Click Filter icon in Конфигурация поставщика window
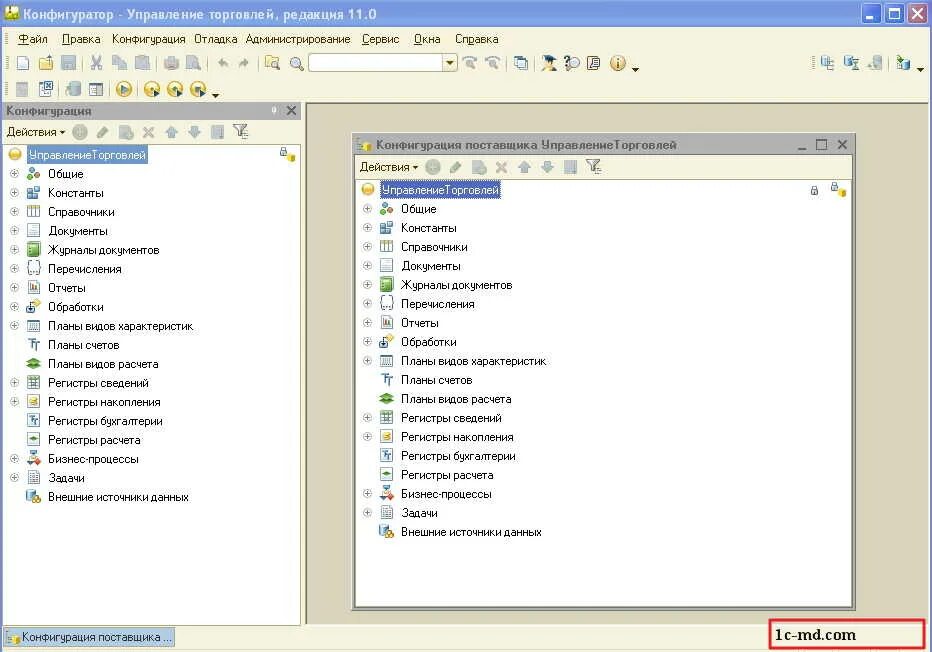This screenshot has height=652, width=932. tap(593, 166)
